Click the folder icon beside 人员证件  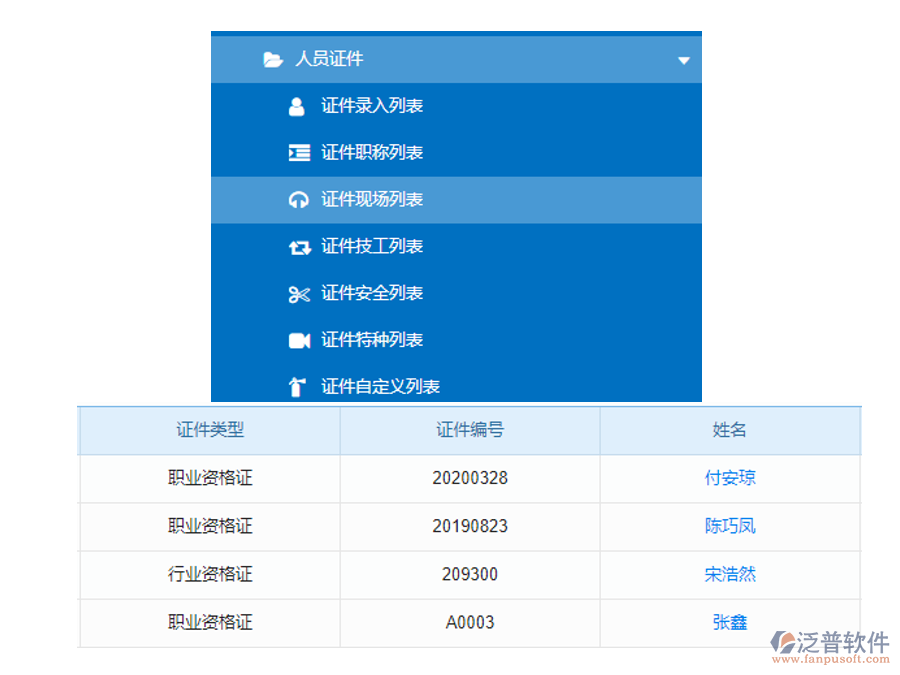point(273,59)
